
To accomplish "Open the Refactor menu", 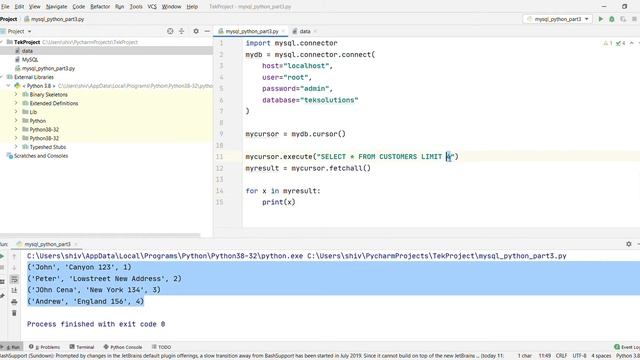I will 100,7.
